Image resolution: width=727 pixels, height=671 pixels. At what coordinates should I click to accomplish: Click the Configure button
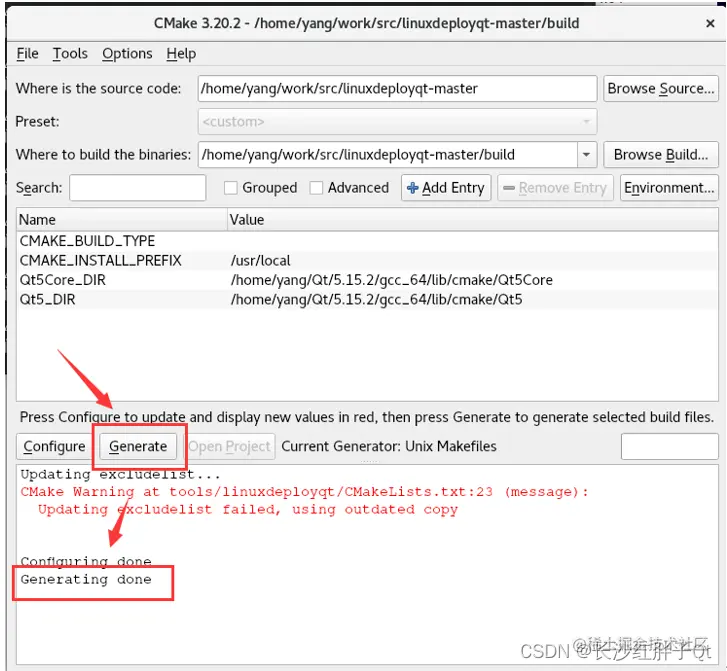(x=54, y=447)
